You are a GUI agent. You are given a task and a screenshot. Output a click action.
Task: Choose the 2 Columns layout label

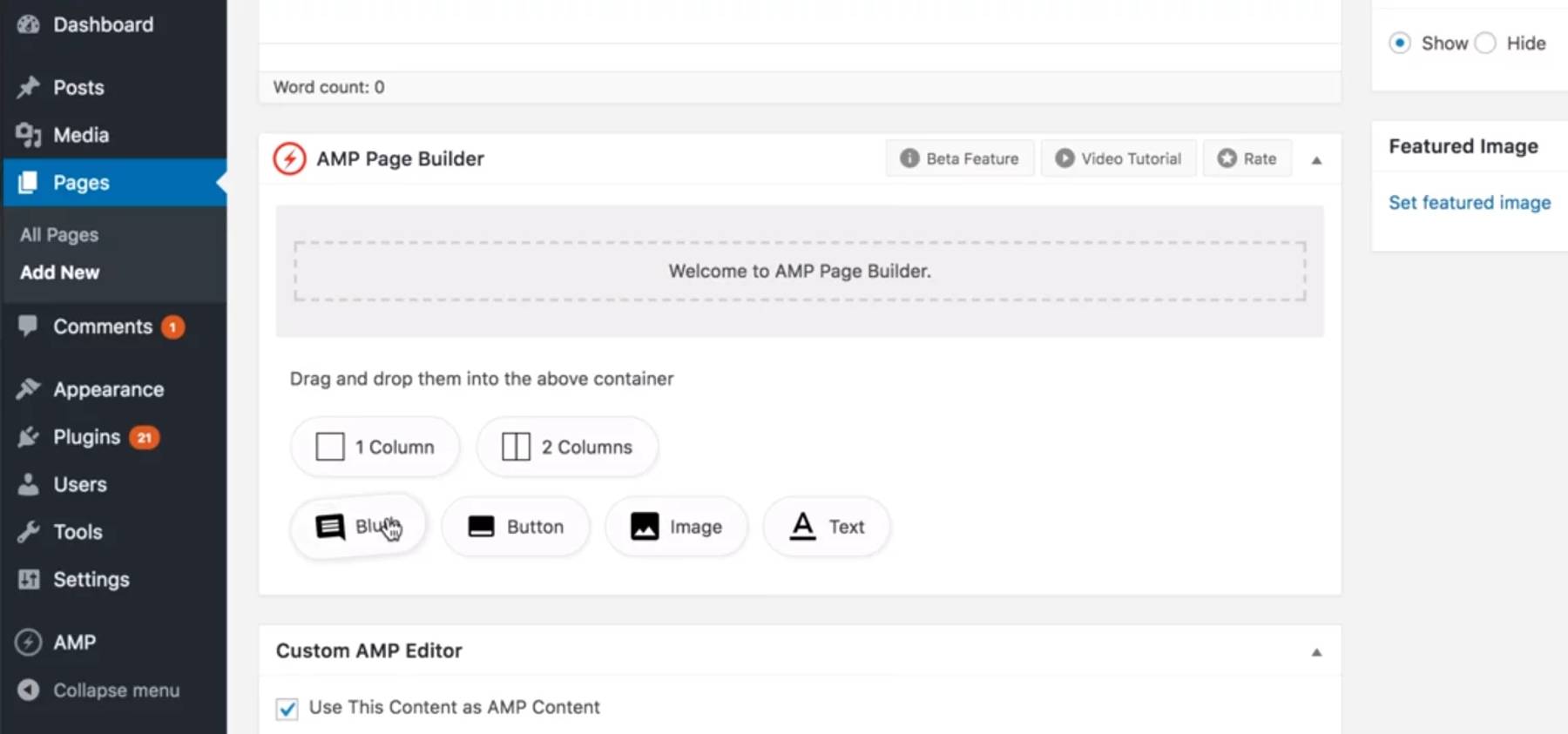[587, 447]
